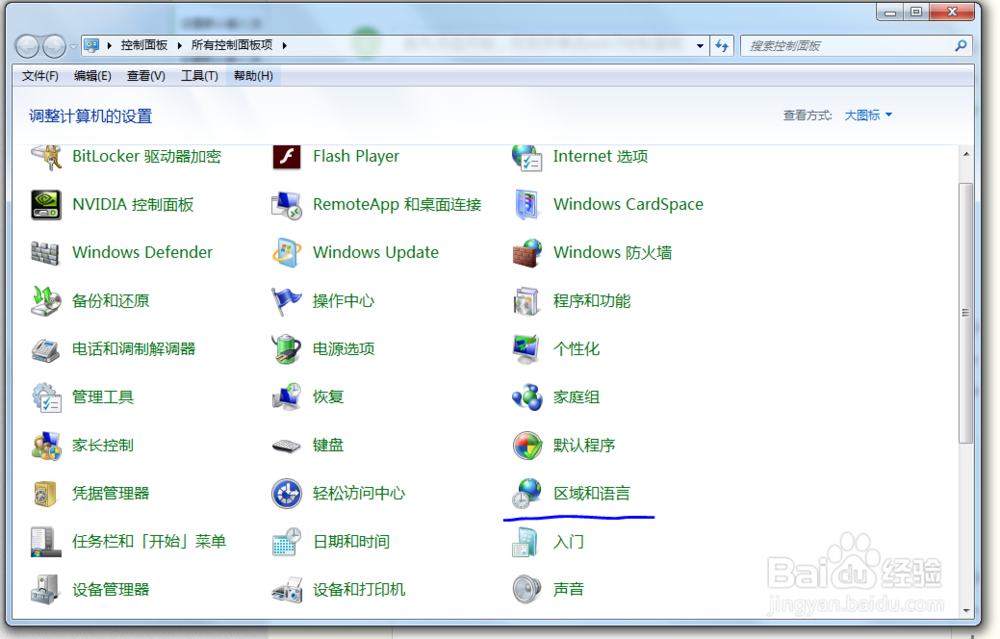This screenshot has height=639, width=1000.
Task: Open the BitLocker drive encryption icon
Action: (x=47, y=157)
